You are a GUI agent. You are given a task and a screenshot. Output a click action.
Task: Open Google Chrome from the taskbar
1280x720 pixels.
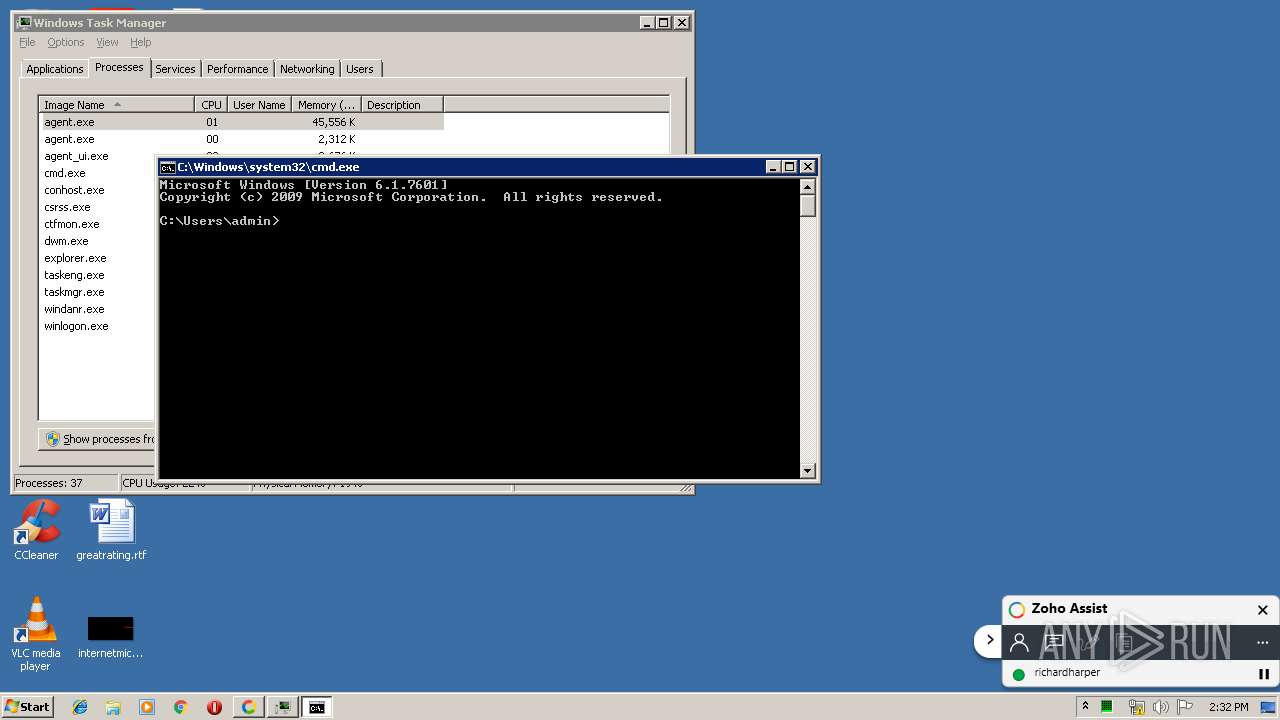click(x=181, y=707)
